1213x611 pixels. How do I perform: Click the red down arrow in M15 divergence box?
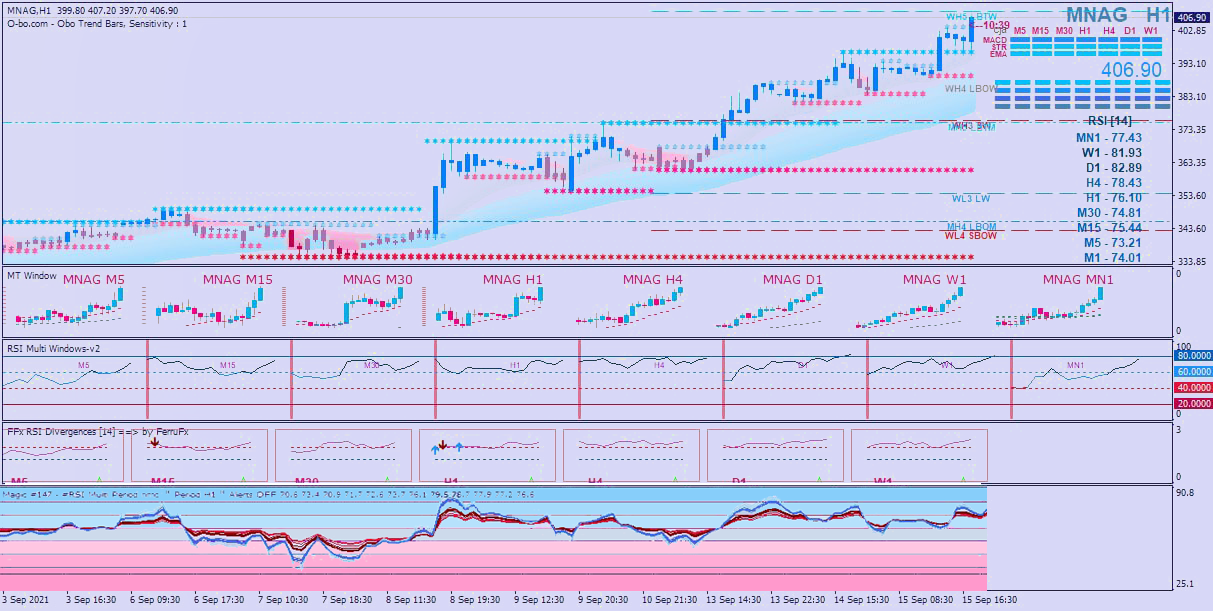[x=154, y=440]
